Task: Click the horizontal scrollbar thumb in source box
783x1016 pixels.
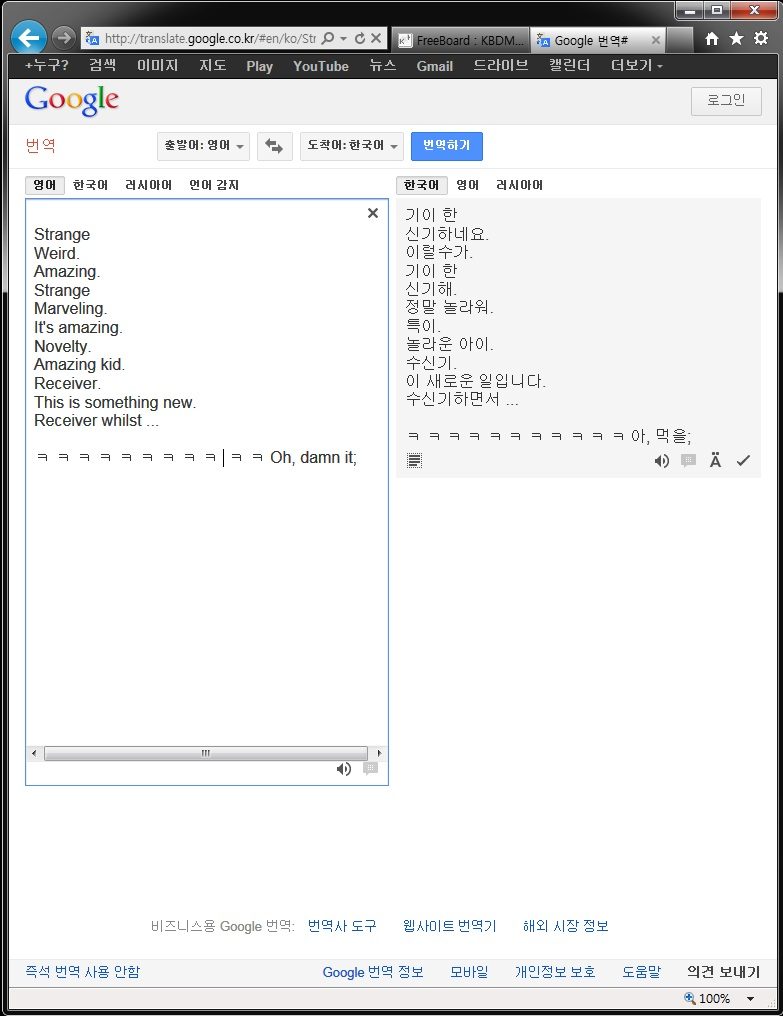Action: [x=205, y=753]
